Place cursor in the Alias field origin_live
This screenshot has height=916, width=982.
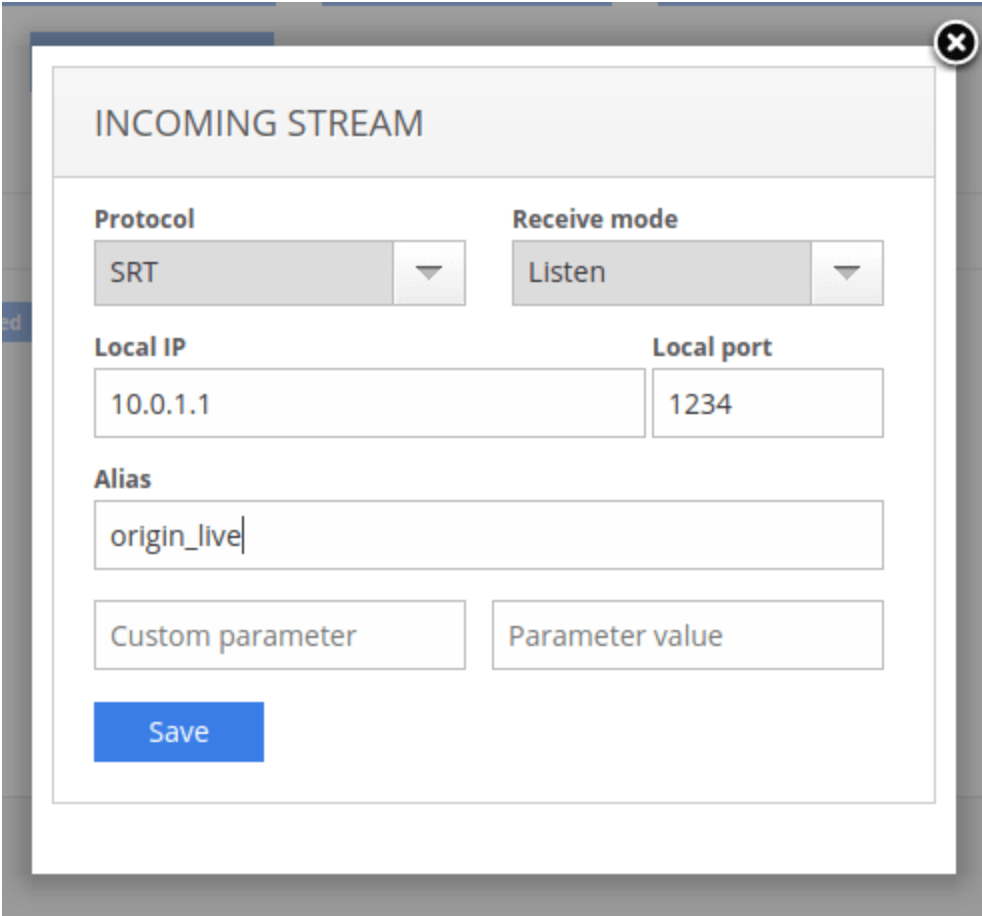point(488,535)
